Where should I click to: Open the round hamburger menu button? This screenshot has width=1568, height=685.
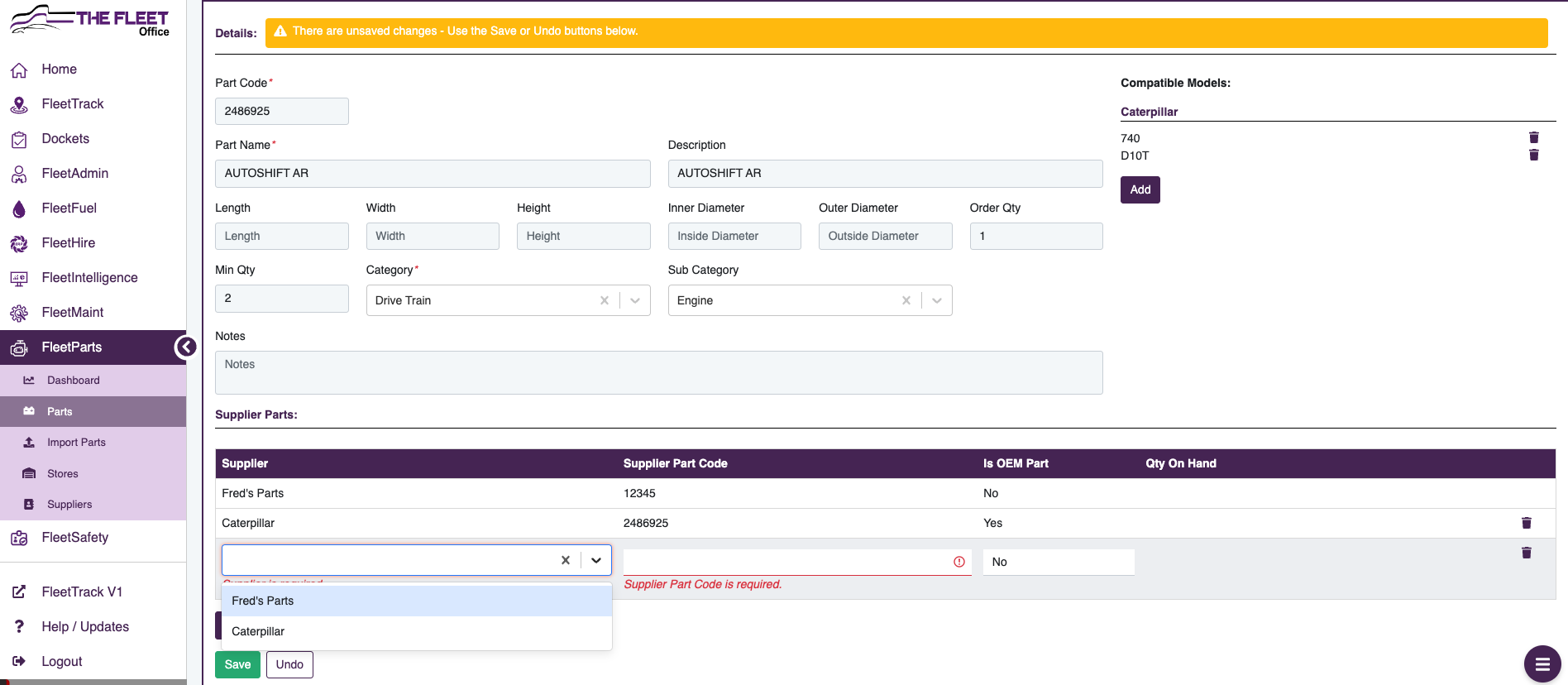coord(1542,663)
